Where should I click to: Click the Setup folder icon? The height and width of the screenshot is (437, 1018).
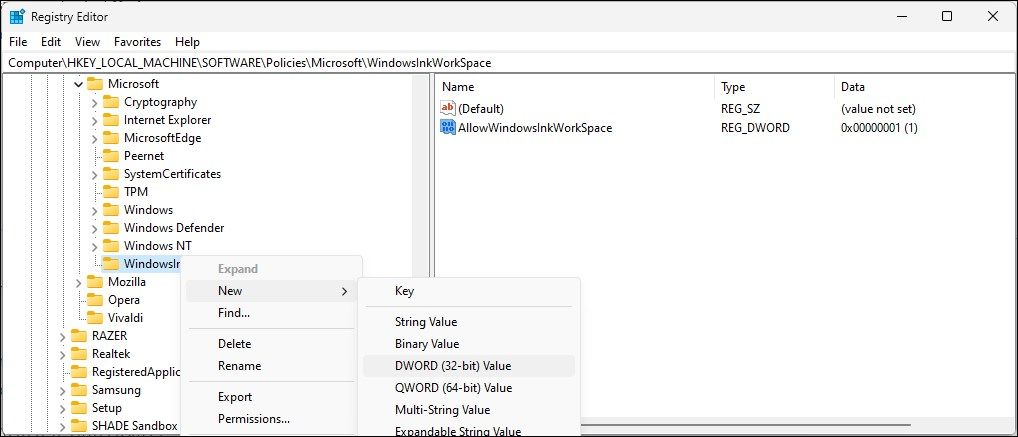(79, 408)
